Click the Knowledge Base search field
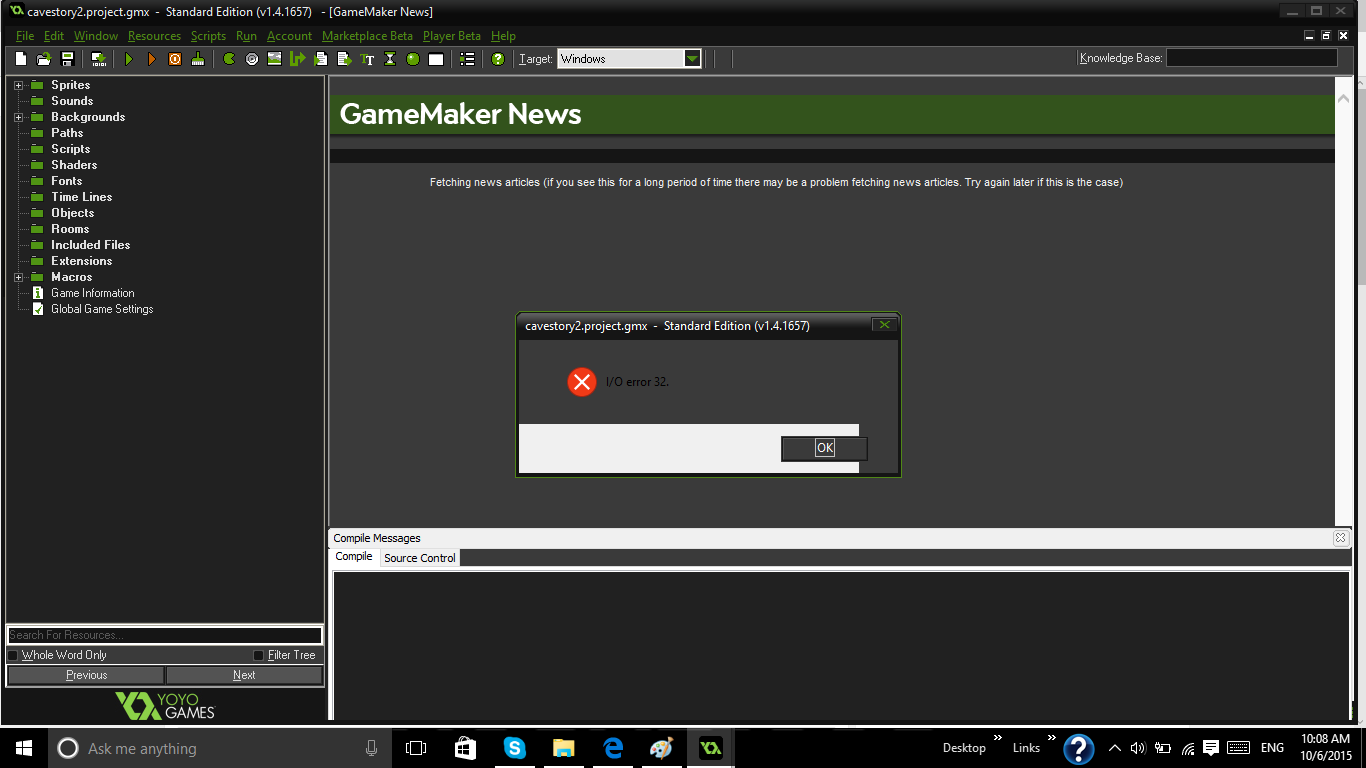 click(1251, 58)
